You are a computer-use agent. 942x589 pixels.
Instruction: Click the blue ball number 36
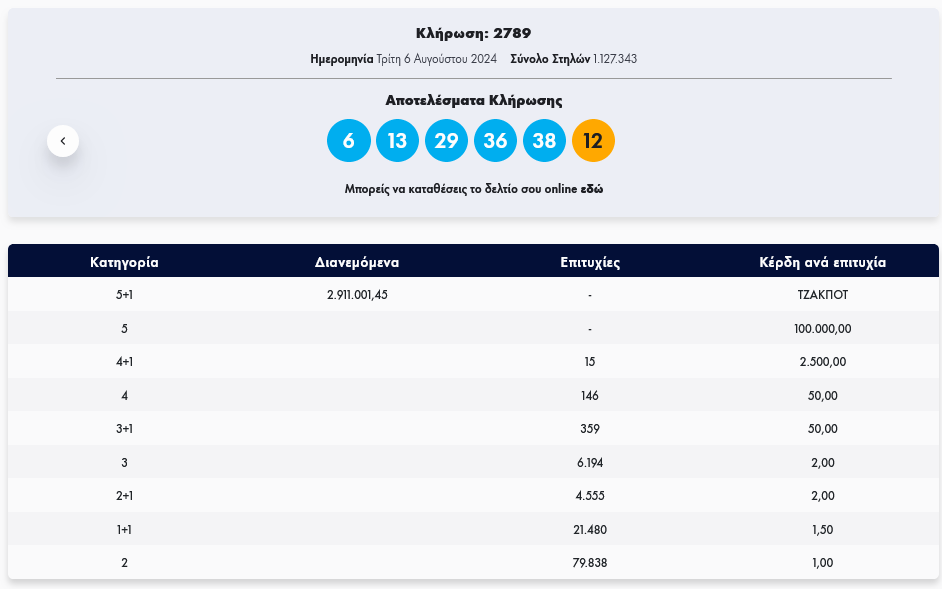pyautogui.click(x=495, y=141)
